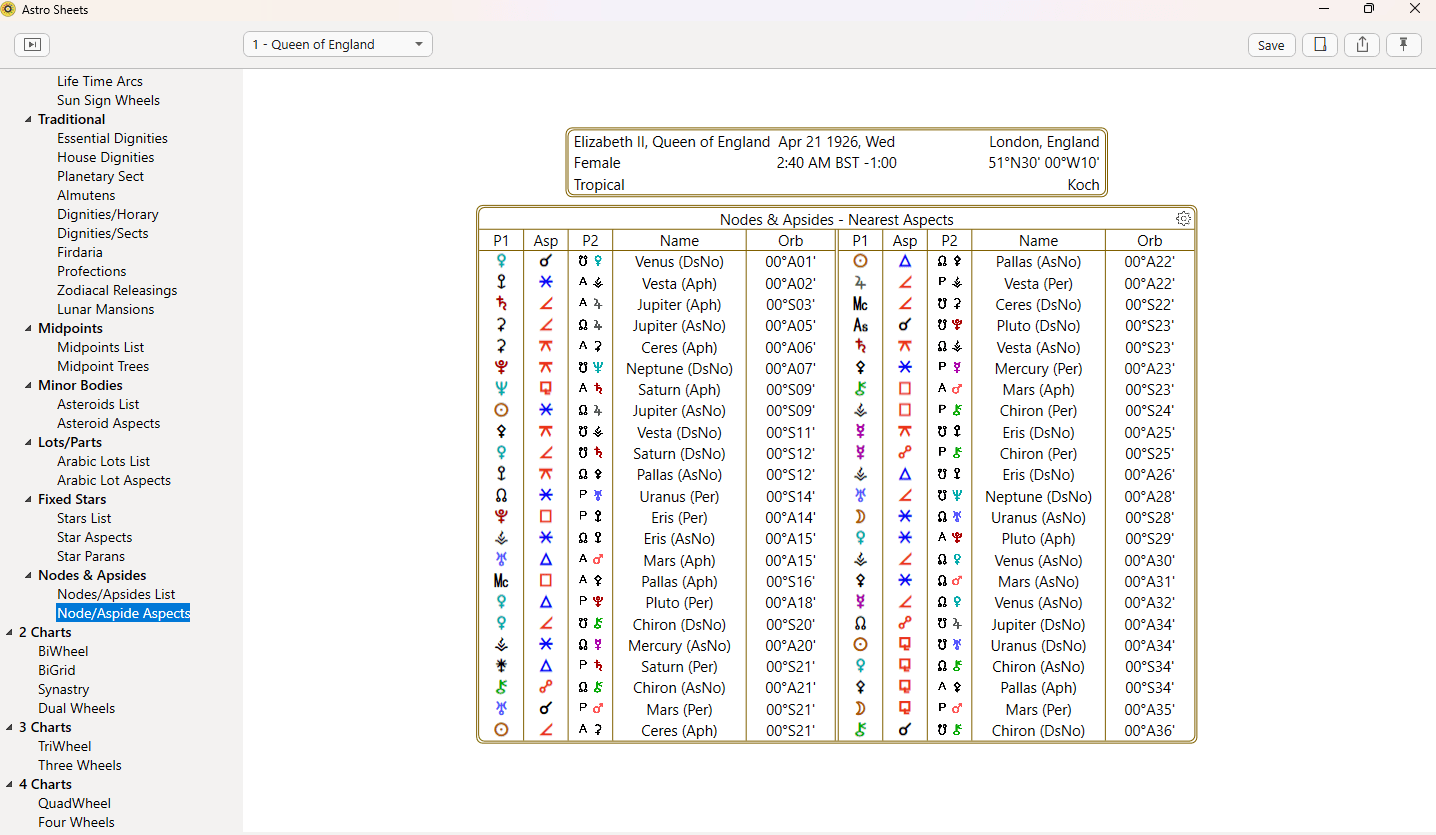Click the Jupiter glyph in Vesta (Per) row

860,283
